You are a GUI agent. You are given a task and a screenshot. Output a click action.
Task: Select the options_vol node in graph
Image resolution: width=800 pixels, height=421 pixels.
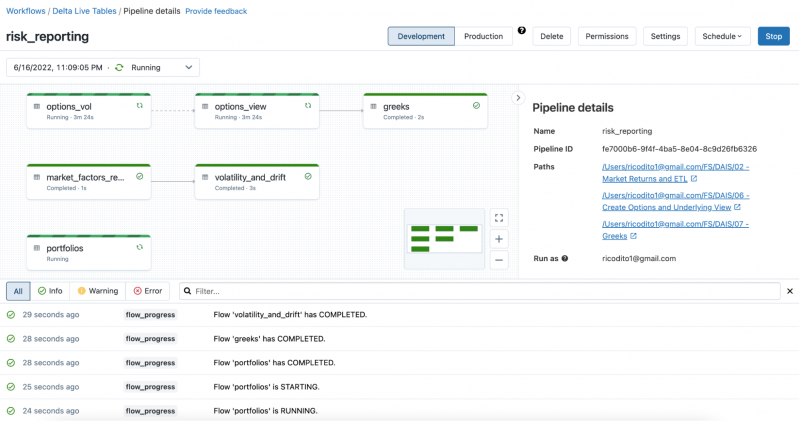point(89,111)
